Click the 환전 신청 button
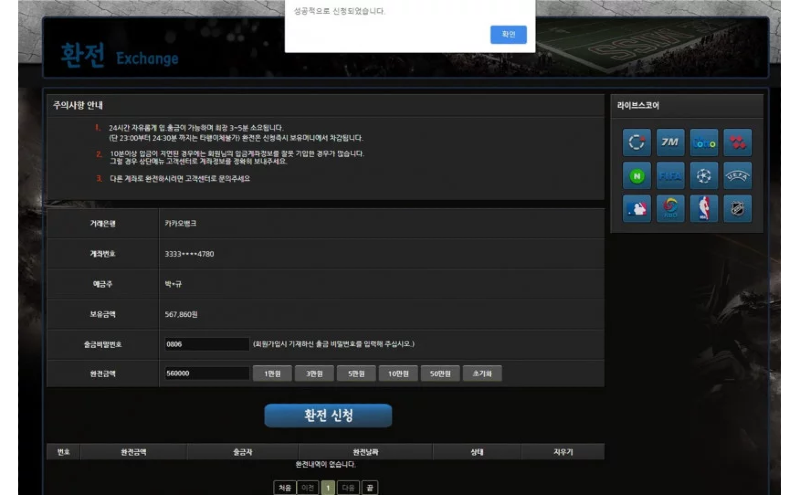Image resolution: width=800 pixels, height=495 pixels. tap(328, 415)
